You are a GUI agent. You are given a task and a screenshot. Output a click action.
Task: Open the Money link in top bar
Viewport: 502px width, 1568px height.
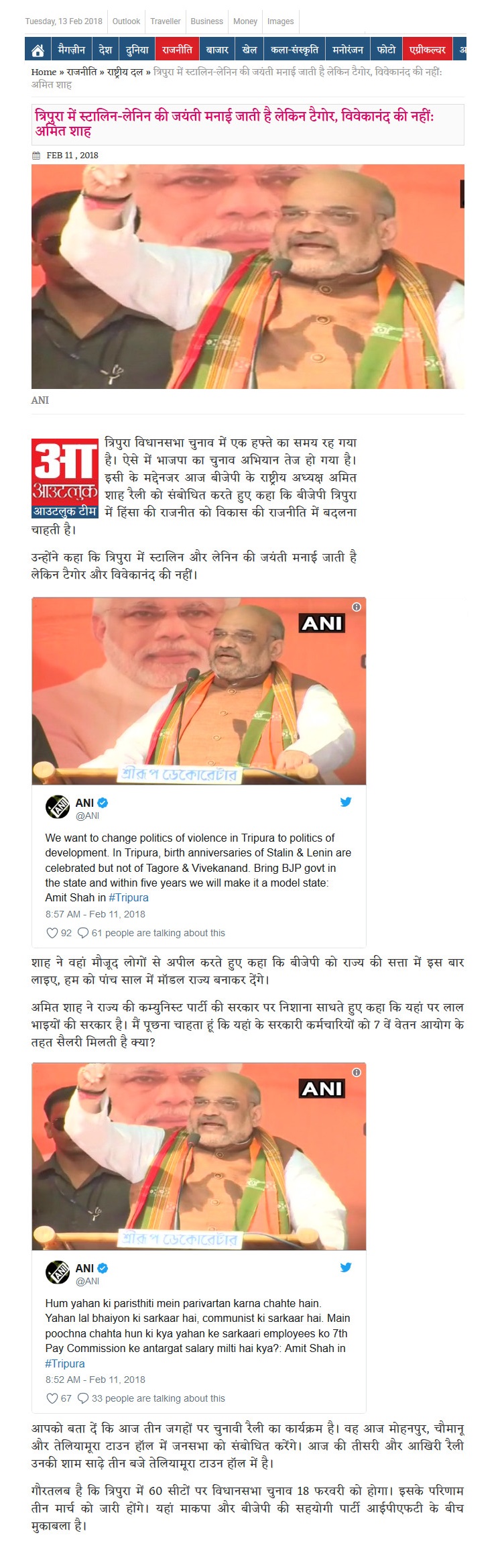click(x=245, y=21)
